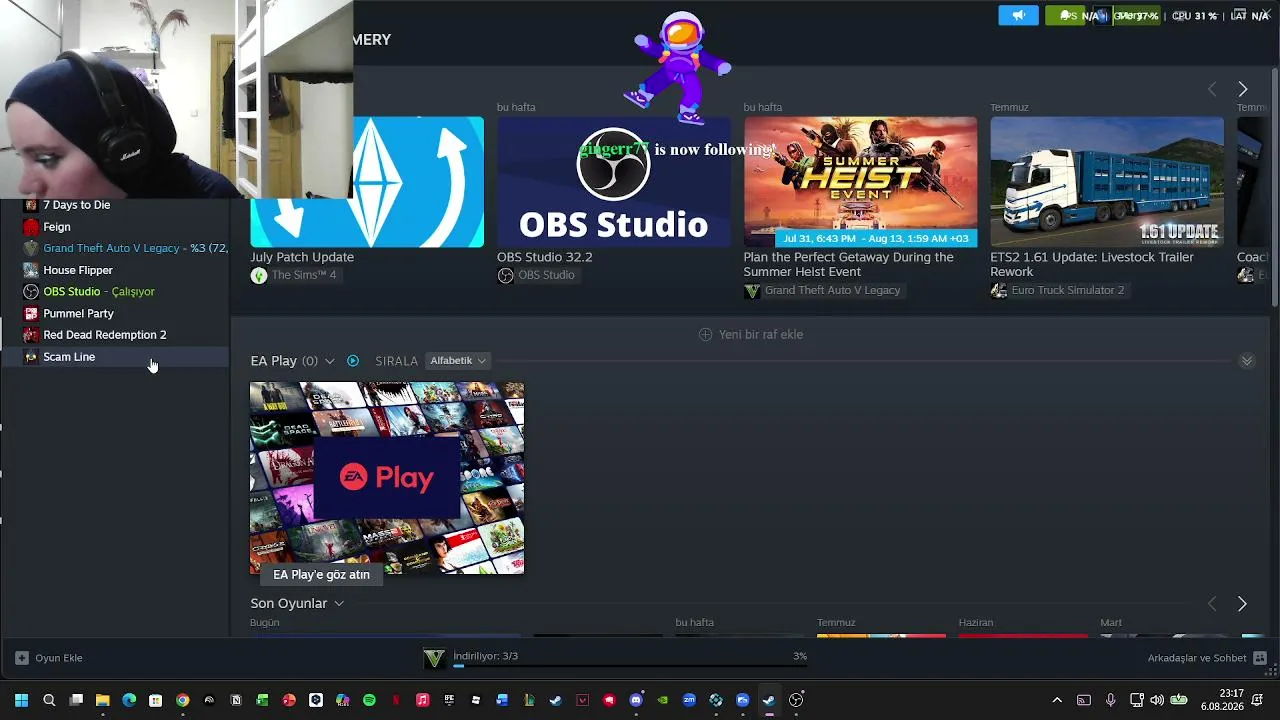Screen dimensions: 1280x720
Task: Open the volume control in system tray
Action: tap(1157, 700)
